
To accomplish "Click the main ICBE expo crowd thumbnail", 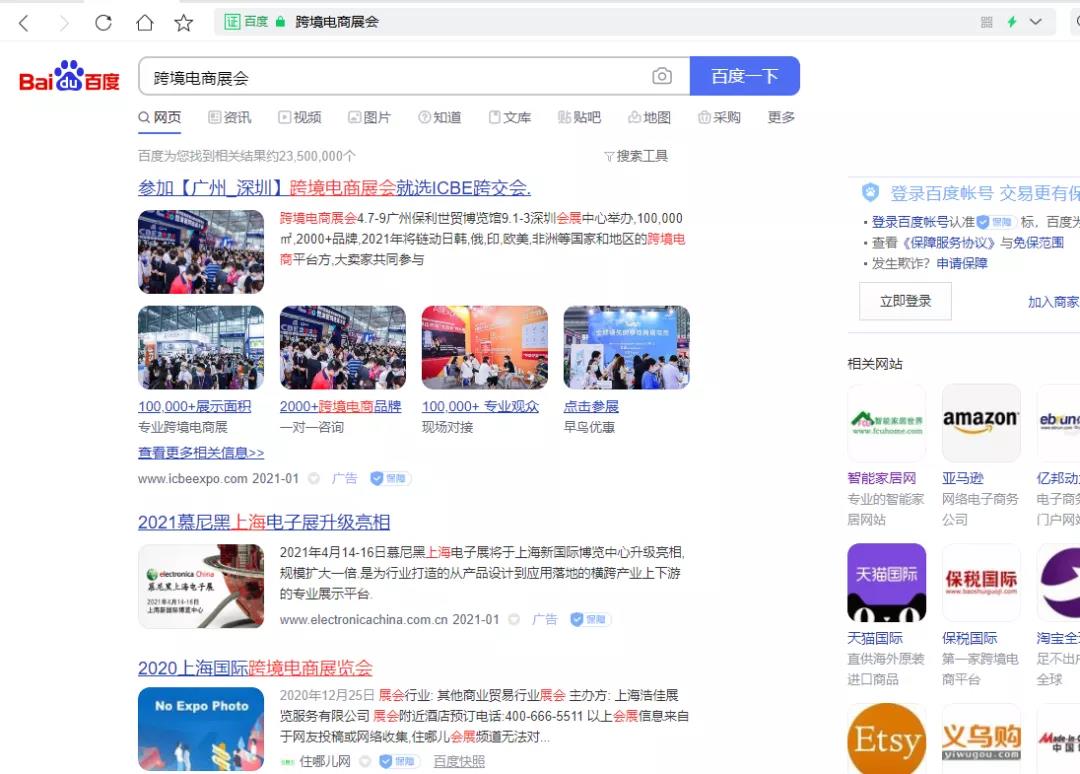I will [x=200, y=251].
